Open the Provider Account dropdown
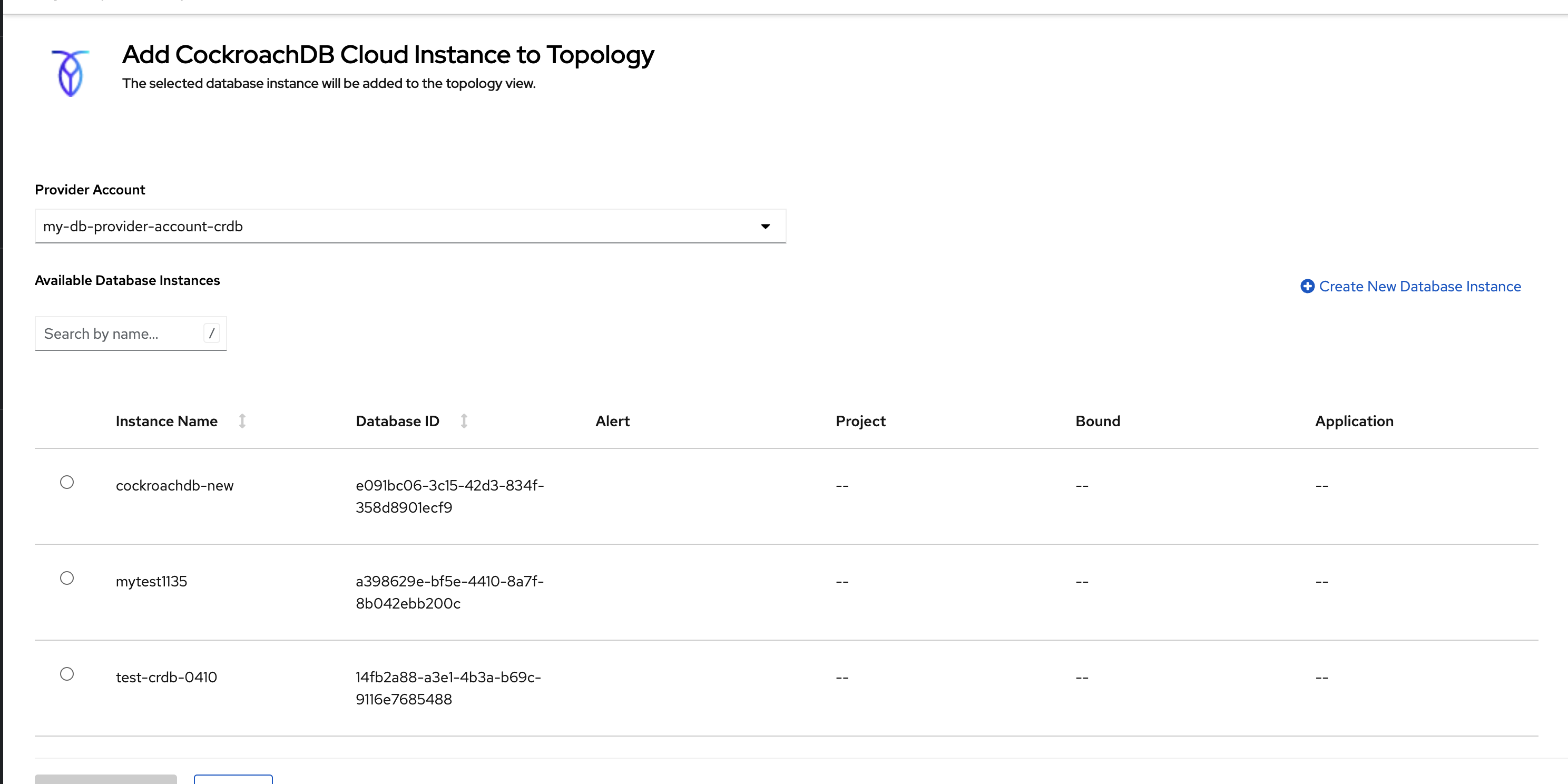This screenshot has height=784, width=1568. coord(410,227)
